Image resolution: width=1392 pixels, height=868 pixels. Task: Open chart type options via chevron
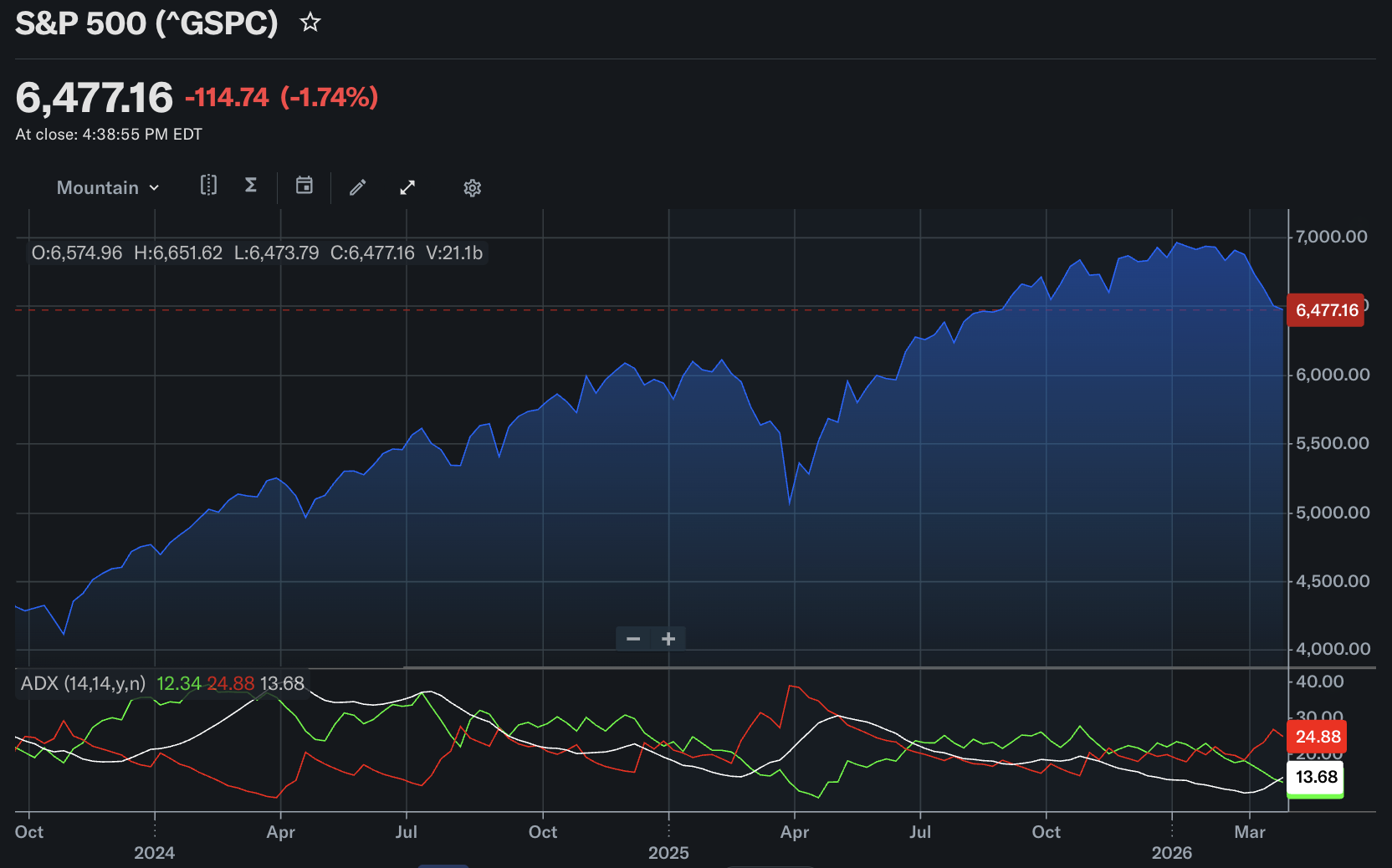click(x=154, y=187)
